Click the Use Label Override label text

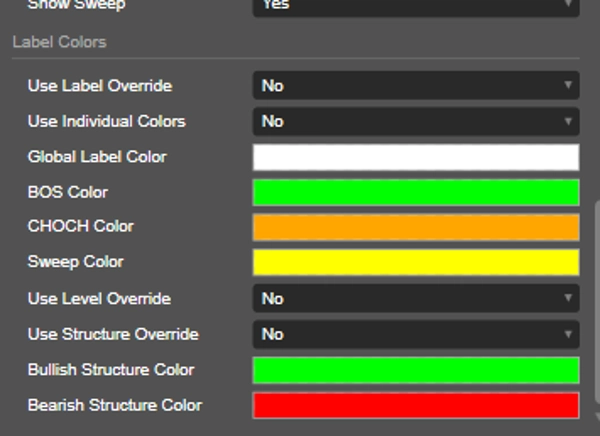(x=100, y=86)
